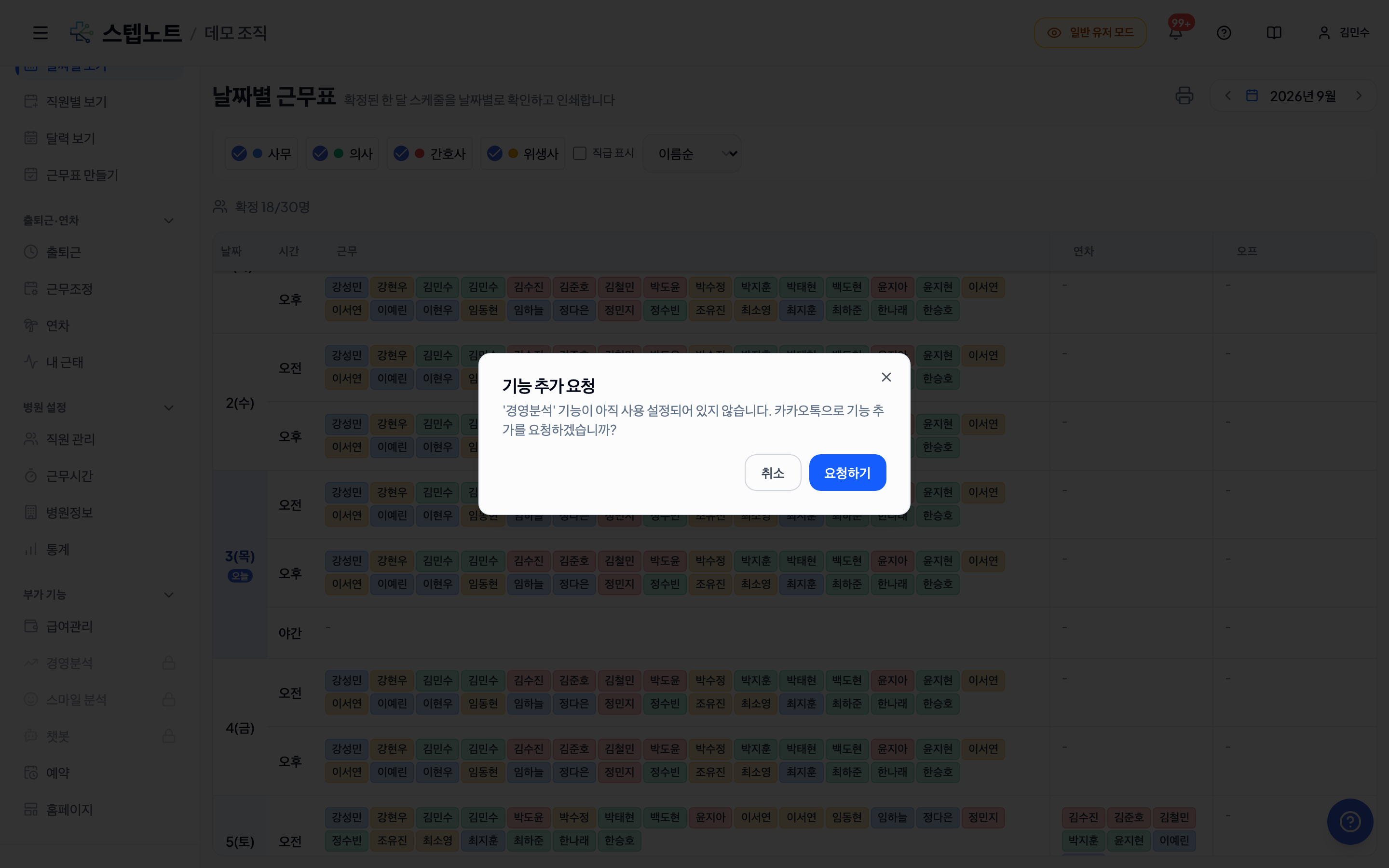Open the 김민수 user profile
Screen dimensions: 1389x868
pyautogui.click(x=1343, y=33)
